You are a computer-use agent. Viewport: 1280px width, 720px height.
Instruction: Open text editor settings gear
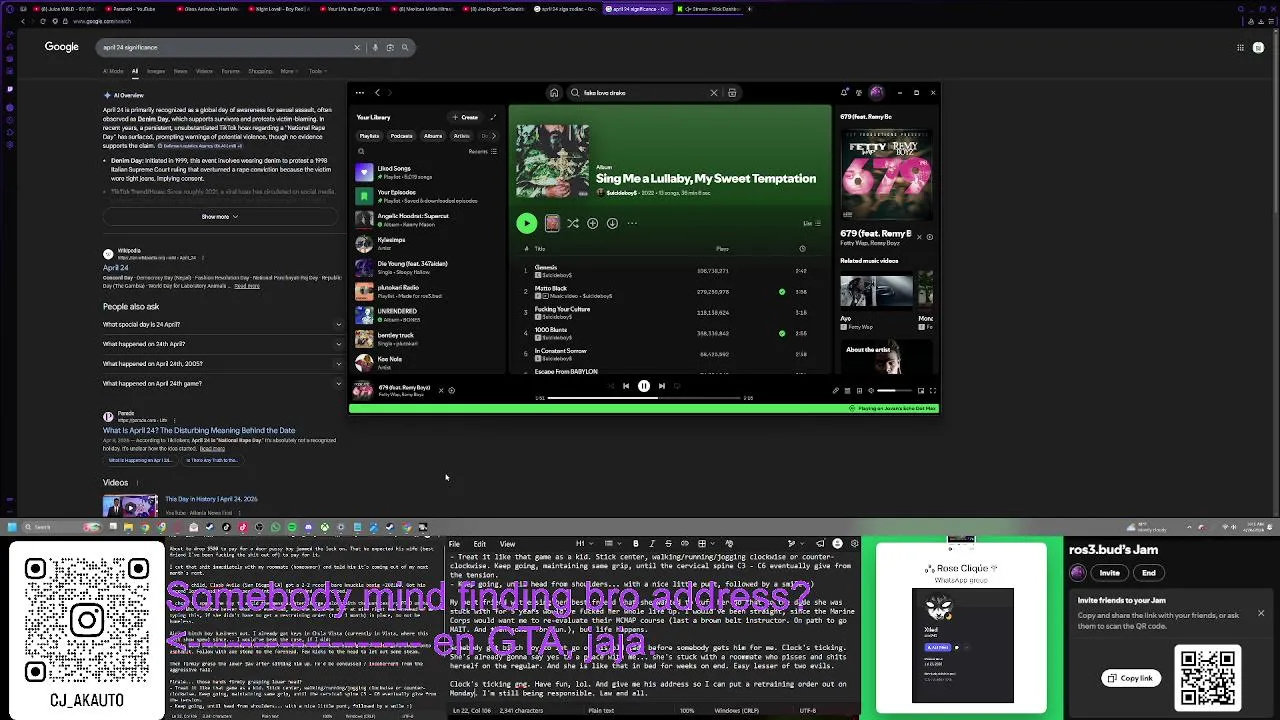854,544
